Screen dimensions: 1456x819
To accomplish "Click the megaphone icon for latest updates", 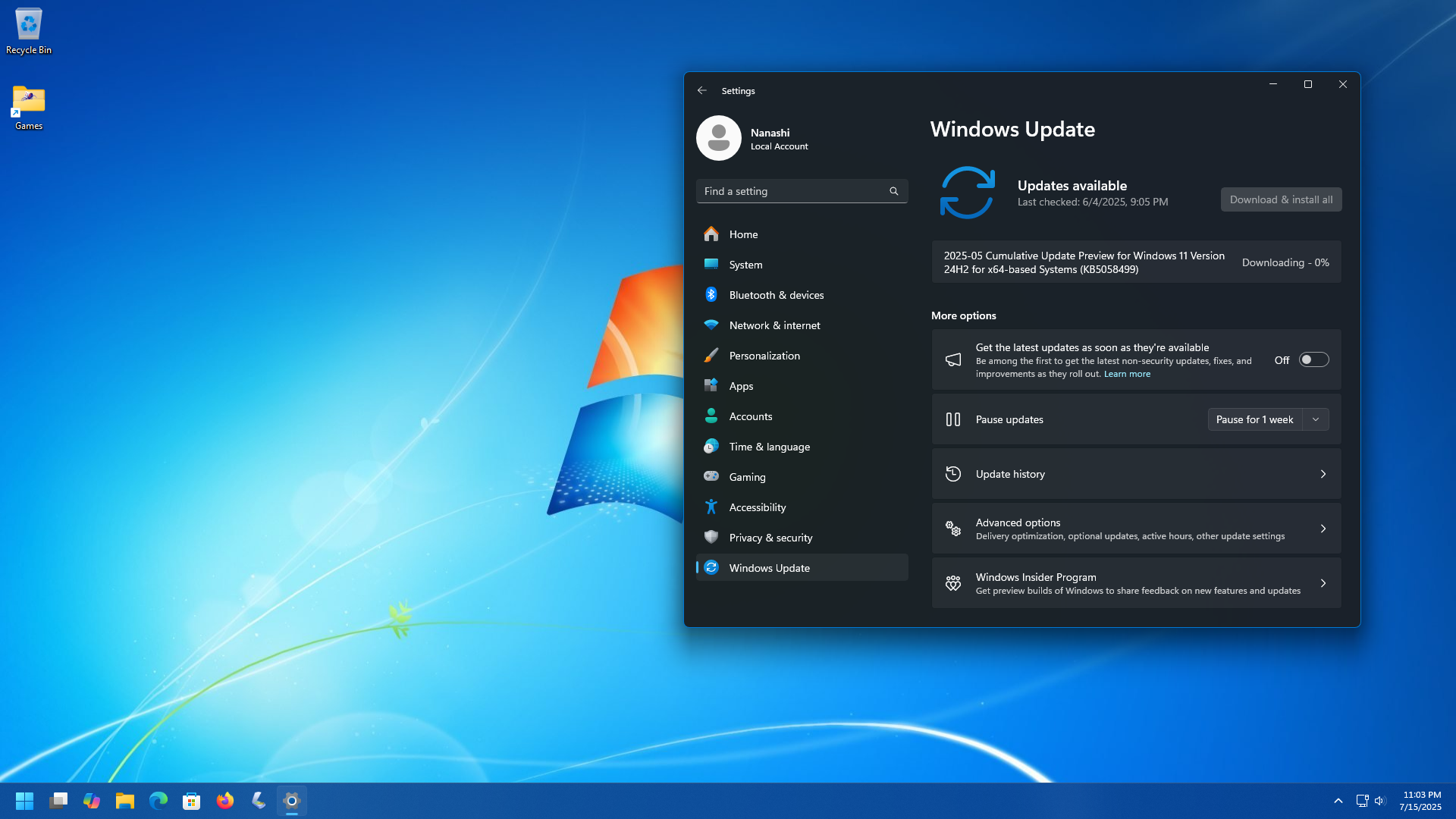I will [x=953, y=360].
